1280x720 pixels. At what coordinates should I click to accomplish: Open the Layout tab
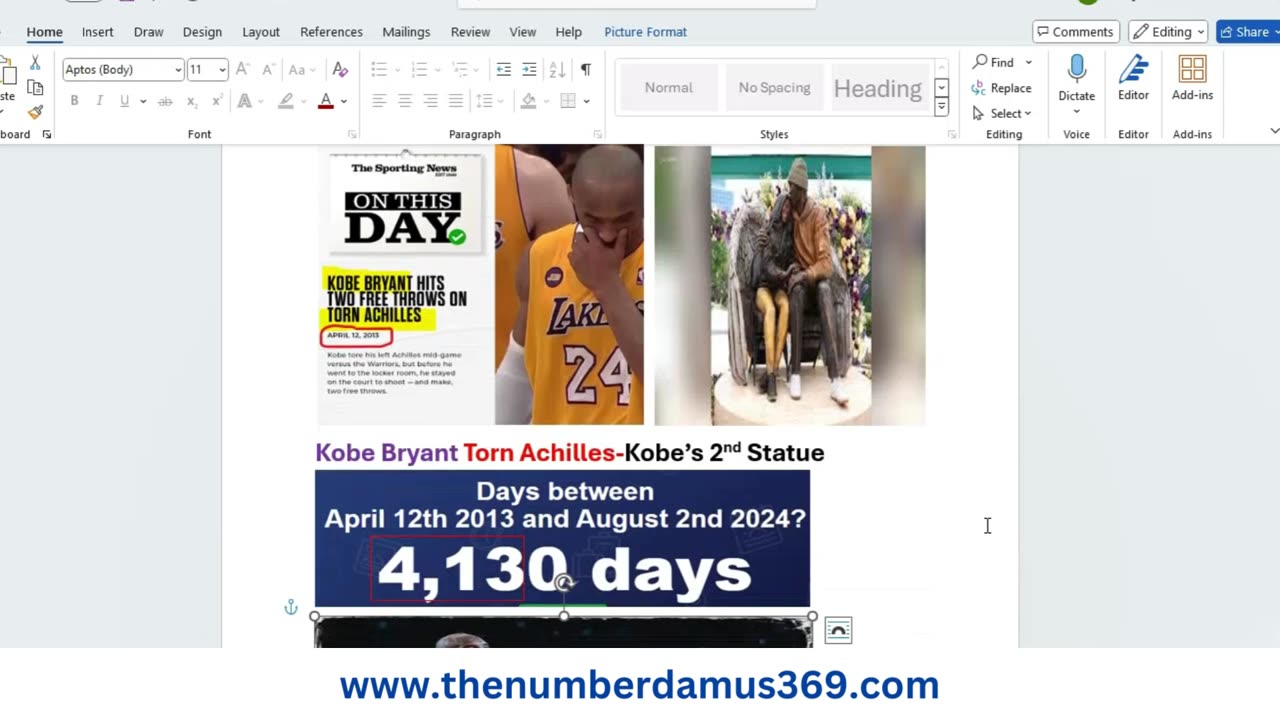[261, 32]
